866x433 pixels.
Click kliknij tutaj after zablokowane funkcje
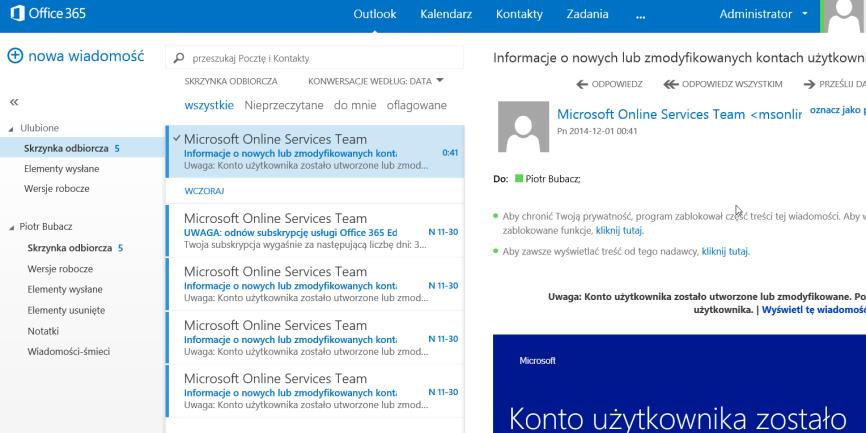(x=620, y=230)
